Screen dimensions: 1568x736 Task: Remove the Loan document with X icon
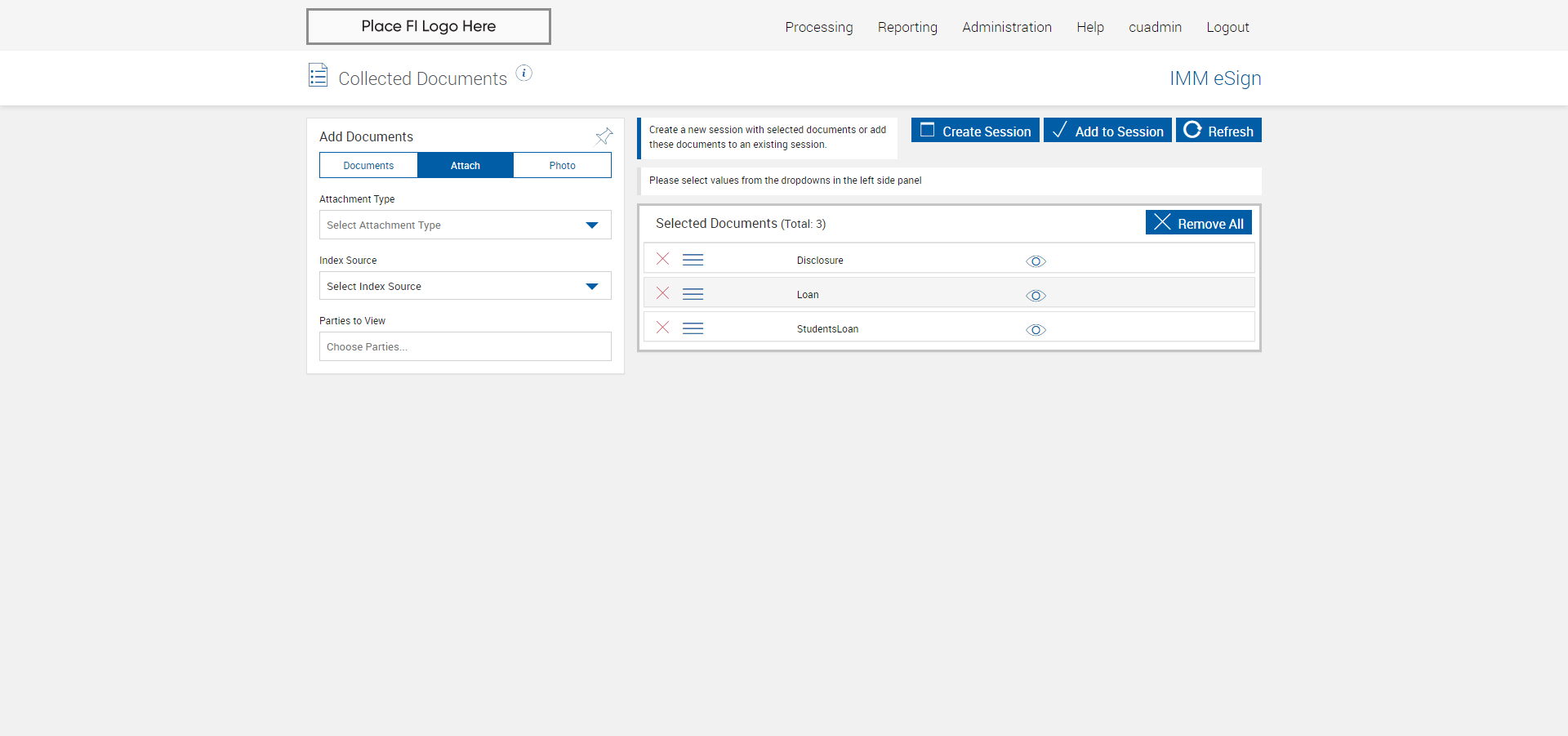point(663,293)
